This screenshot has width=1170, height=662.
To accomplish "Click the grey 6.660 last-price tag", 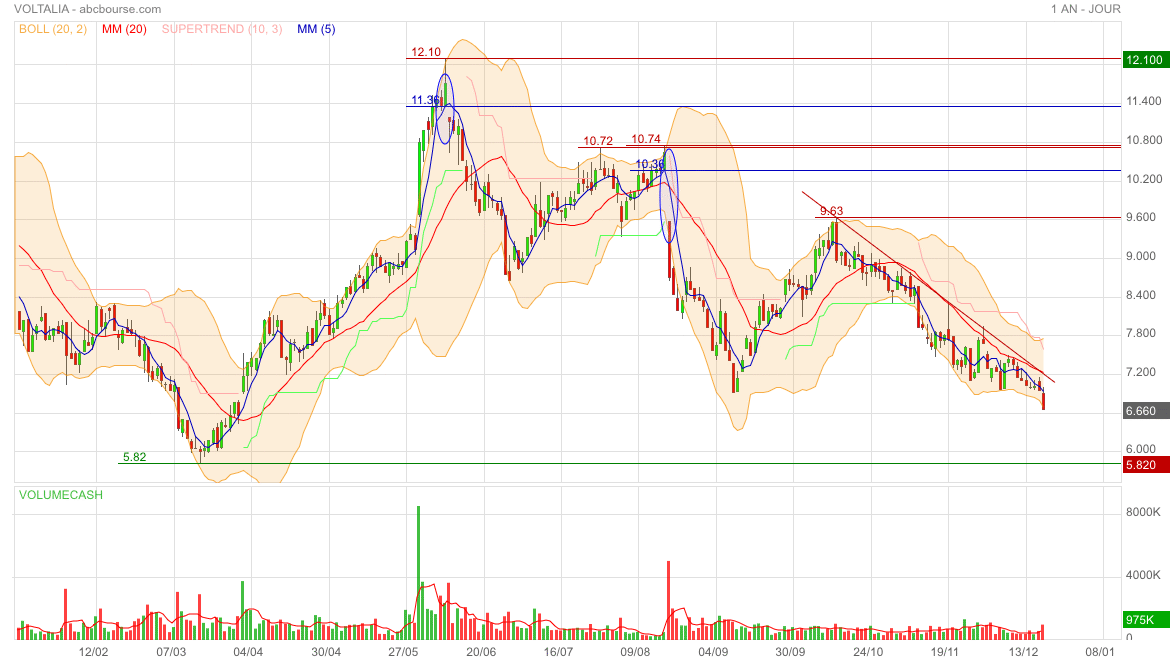I will tap(1145, 411).
